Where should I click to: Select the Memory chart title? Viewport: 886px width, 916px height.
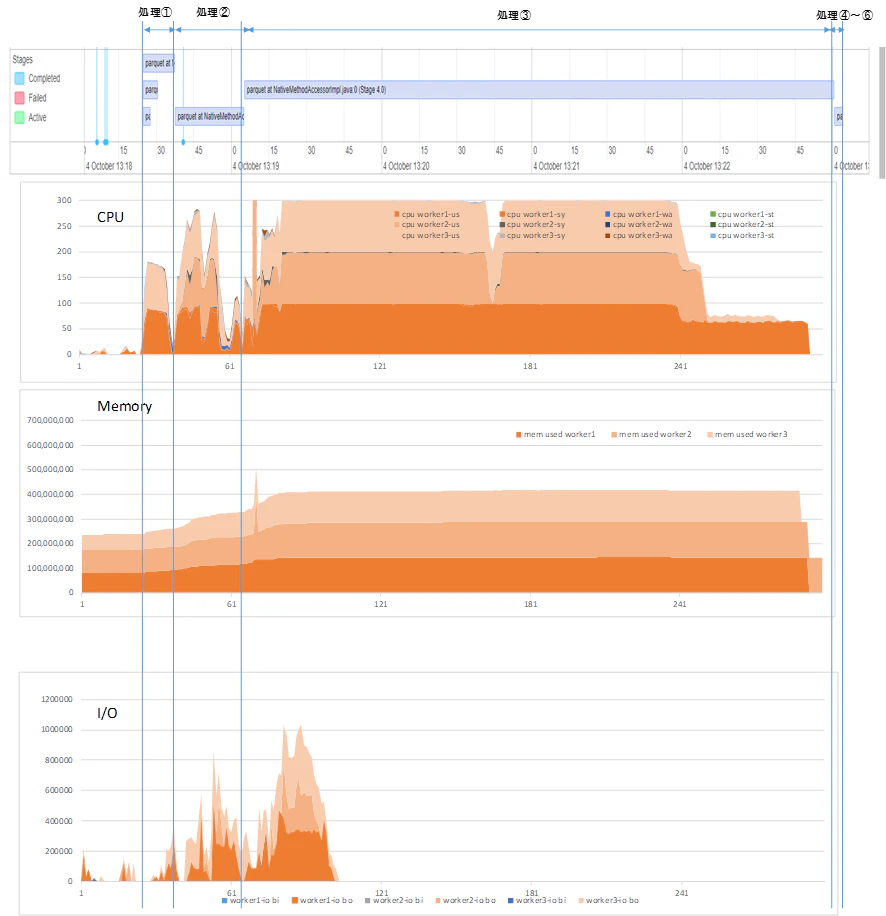pyautogui.click(x=124, y=406)
